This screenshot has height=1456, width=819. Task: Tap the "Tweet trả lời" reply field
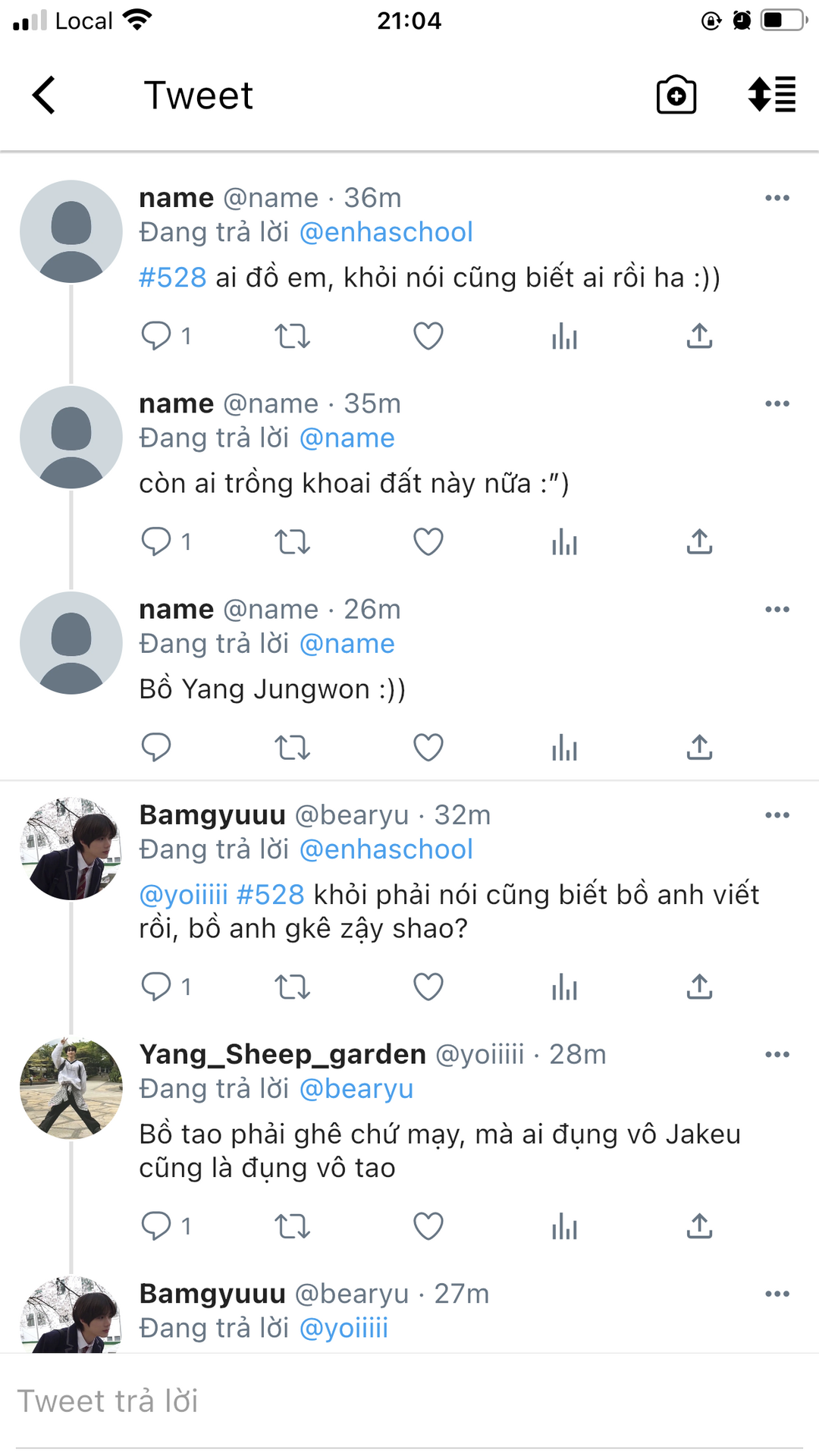[409, 1401]
